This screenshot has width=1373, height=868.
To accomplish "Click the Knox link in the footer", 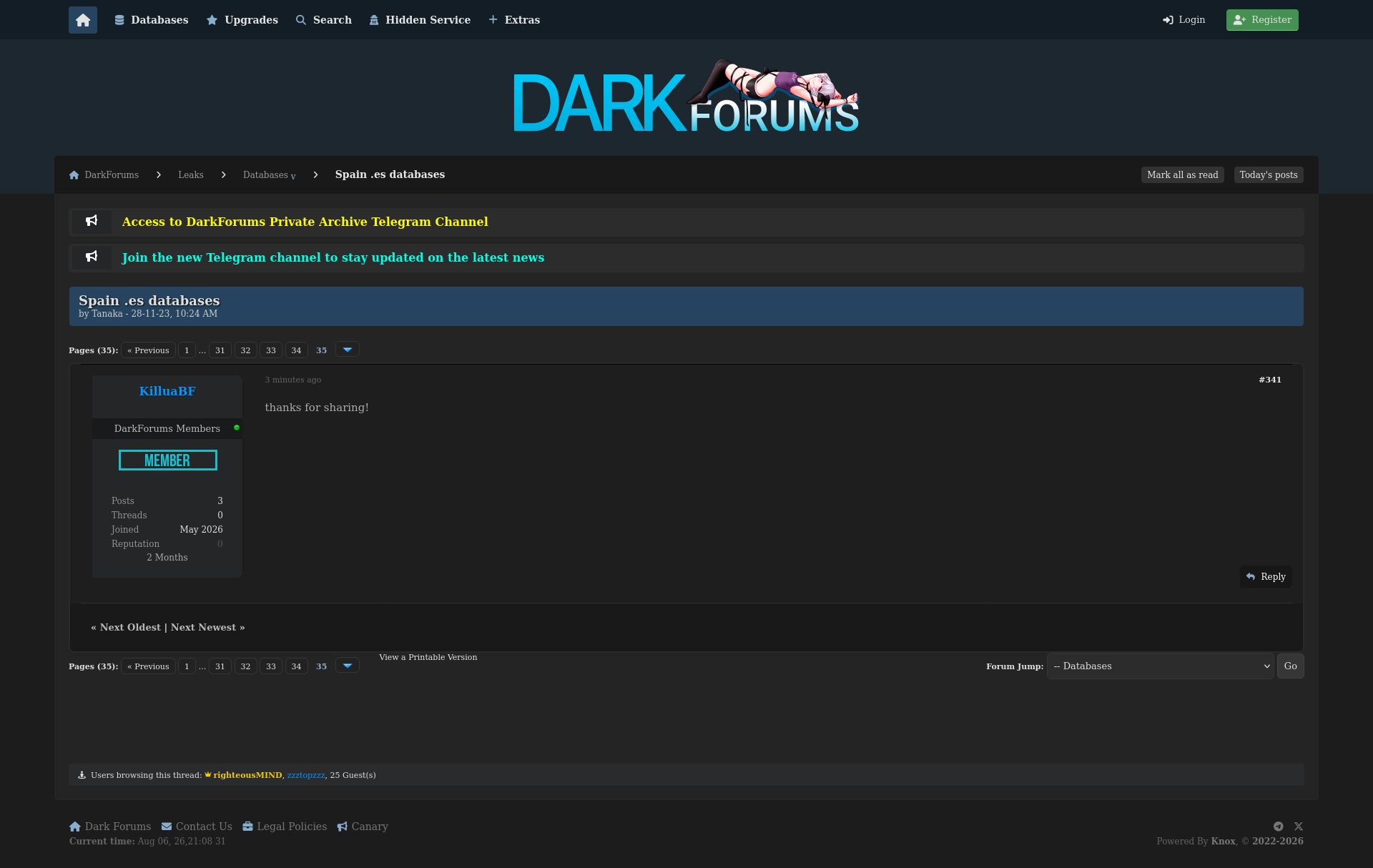I will 1223,842.
